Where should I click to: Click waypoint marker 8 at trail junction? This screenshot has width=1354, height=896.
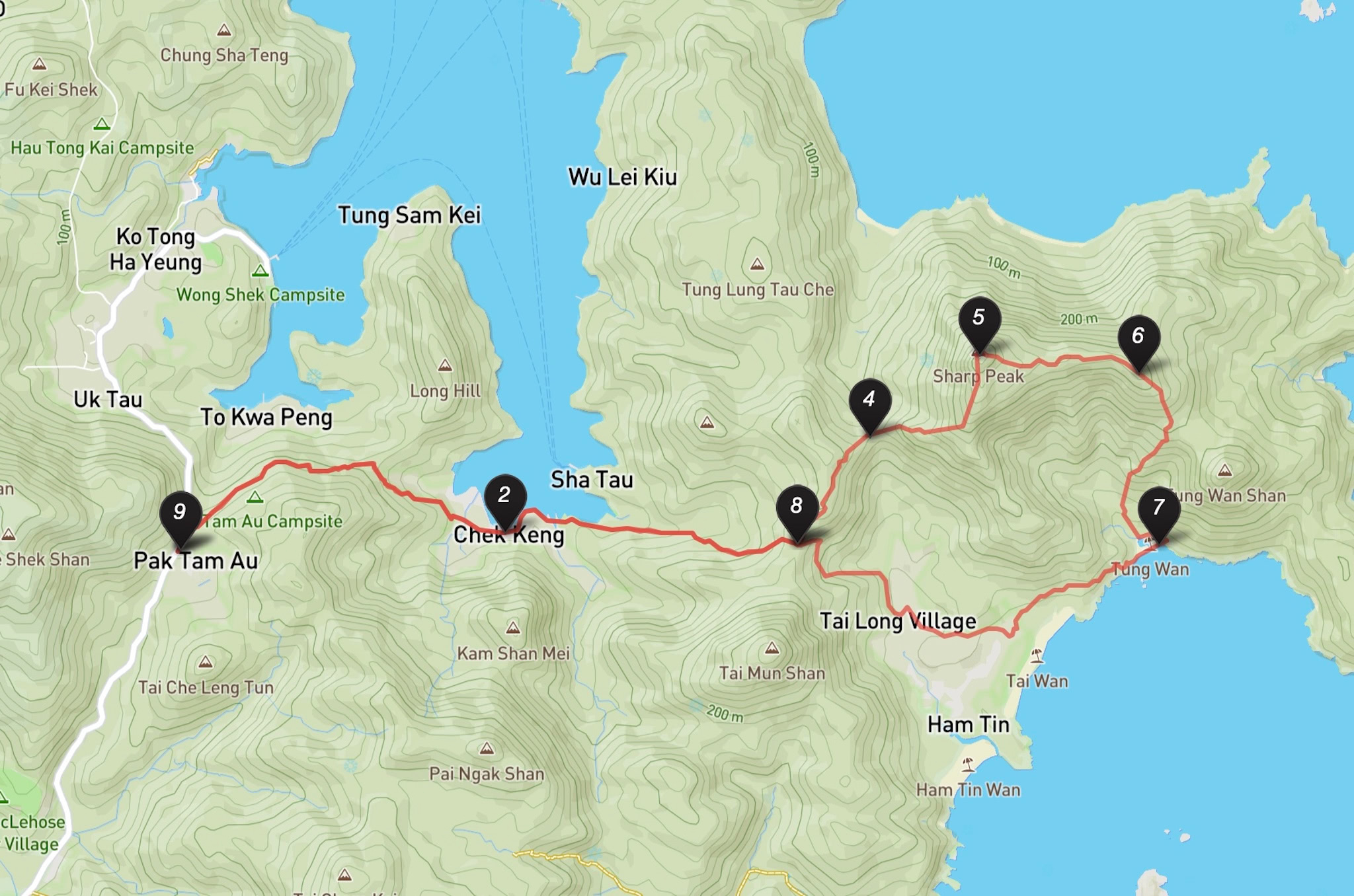pos(797,511)
